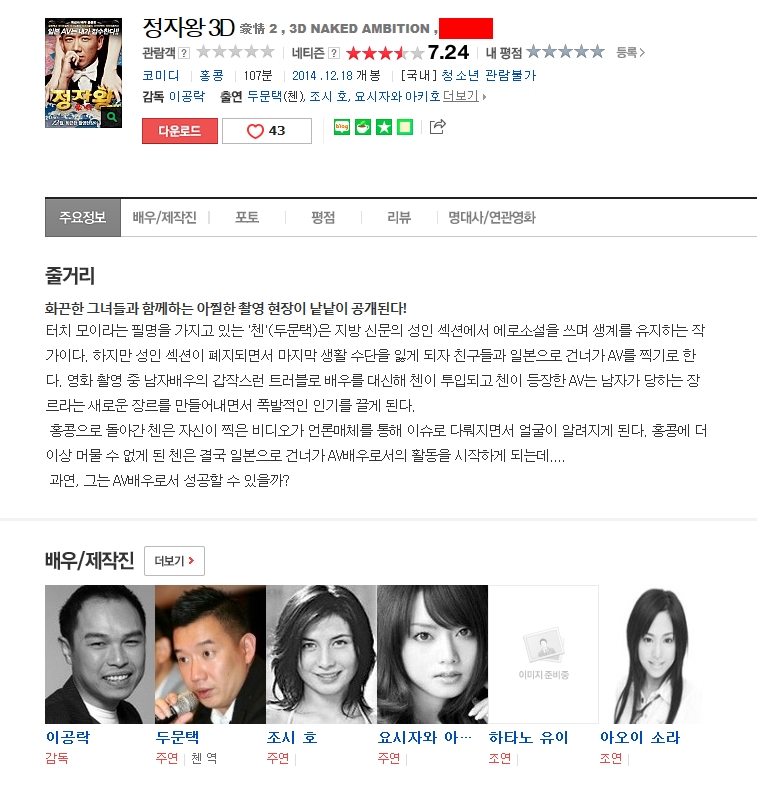Expand 배우/제작진 section with 더보기 button
Viewport: 757px width, 786px height.
[174, 561]
